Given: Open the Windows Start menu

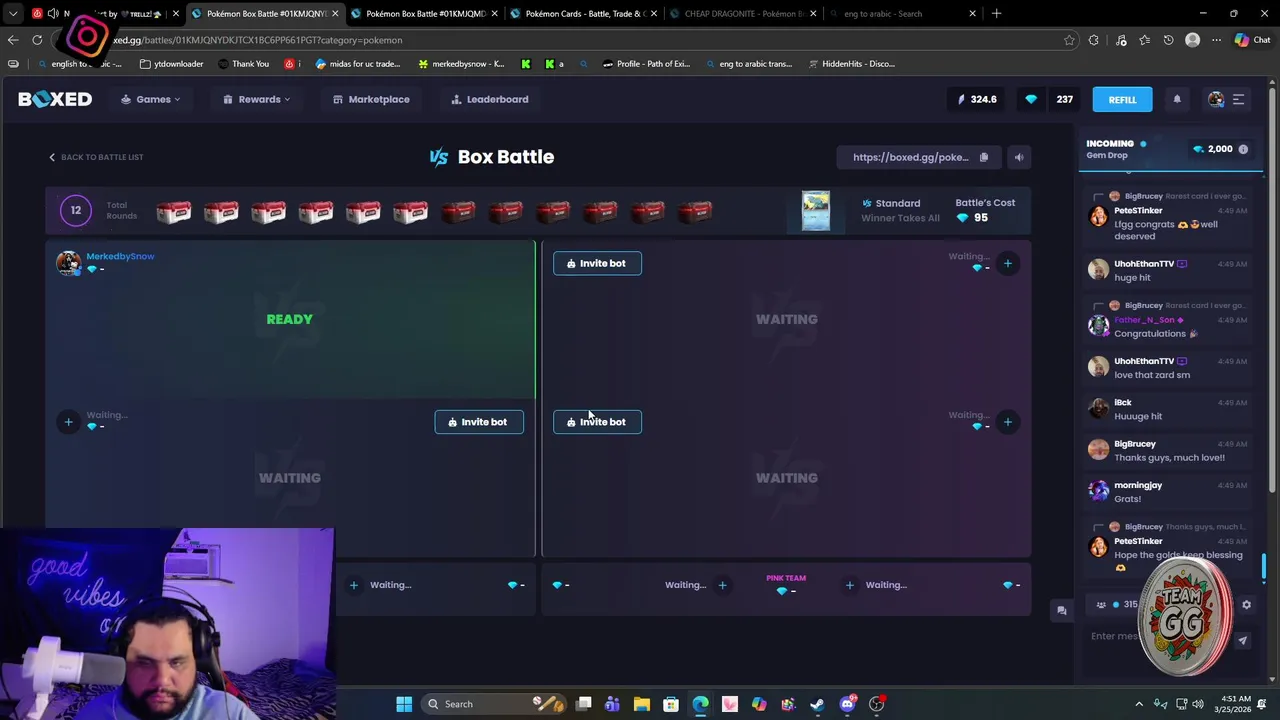Looking at the screenshot, I should pos(404,704).
